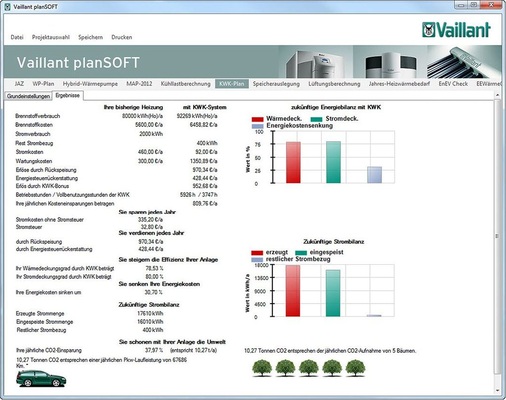Switch to the Kühllastberechnung tab
506x400 pixels.
[186, 84]
